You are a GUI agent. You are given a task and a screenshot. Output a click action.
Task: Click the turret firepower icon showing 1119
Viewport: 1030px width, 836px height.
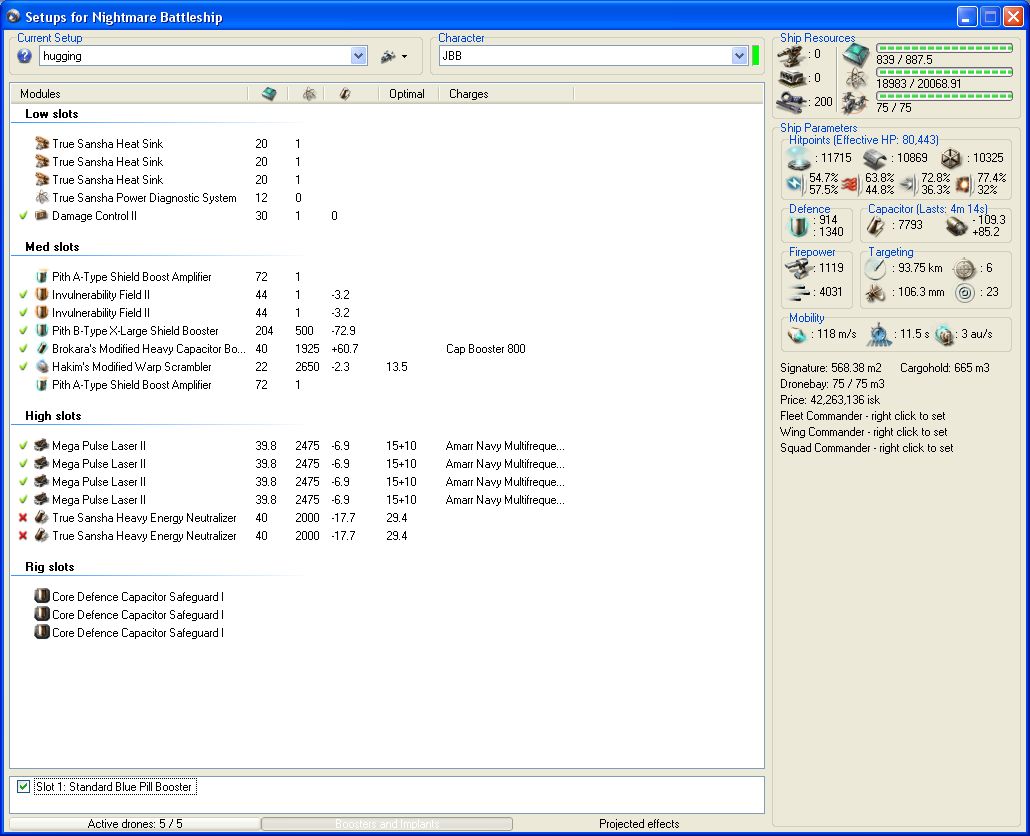(799, 268)
